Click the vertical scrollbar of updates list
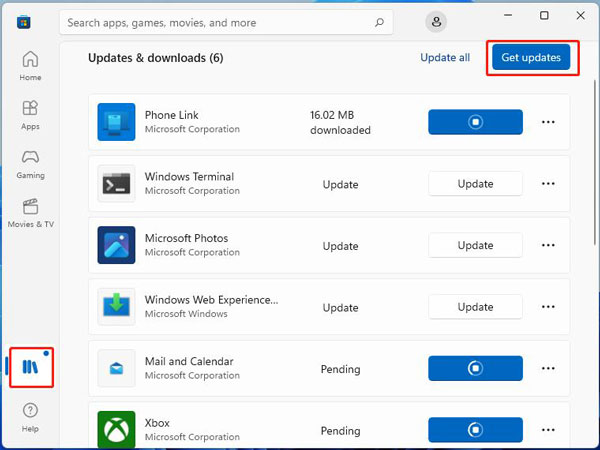The height and width of the screenshot is (450, 600). coord(595,163)
